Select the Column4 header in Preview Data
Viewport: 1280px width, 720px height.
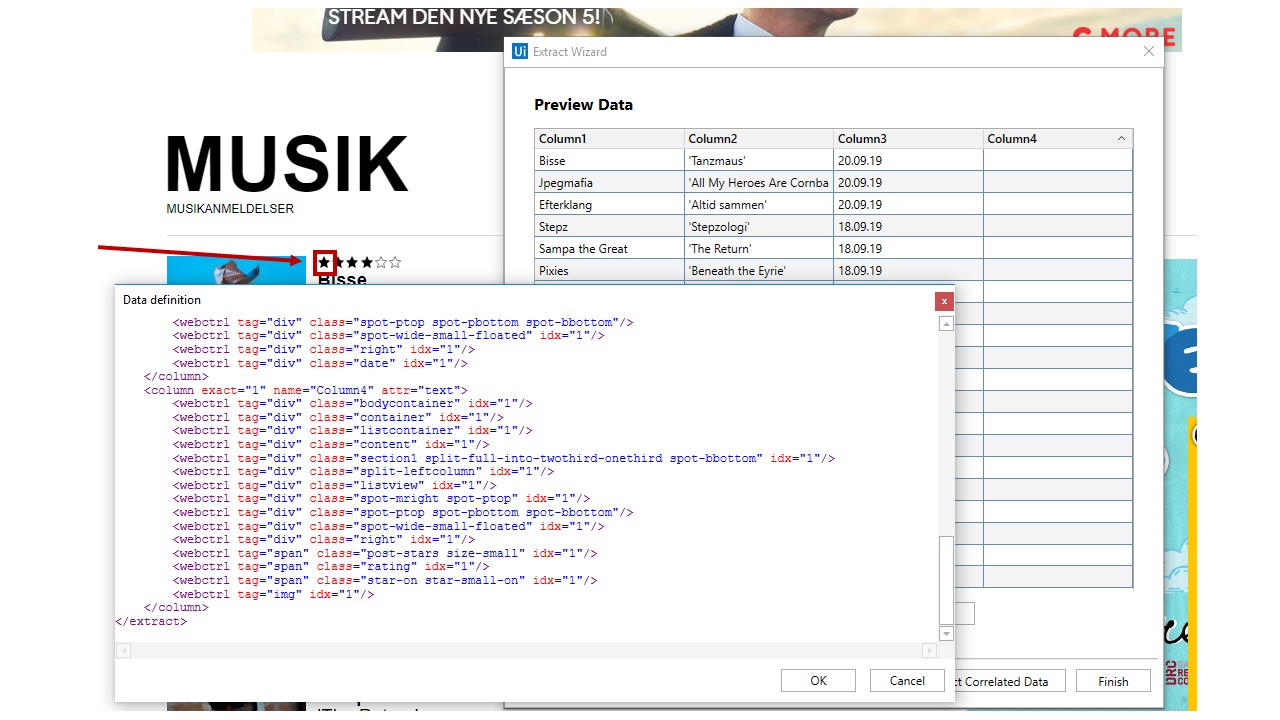(x=1058, y=139)
